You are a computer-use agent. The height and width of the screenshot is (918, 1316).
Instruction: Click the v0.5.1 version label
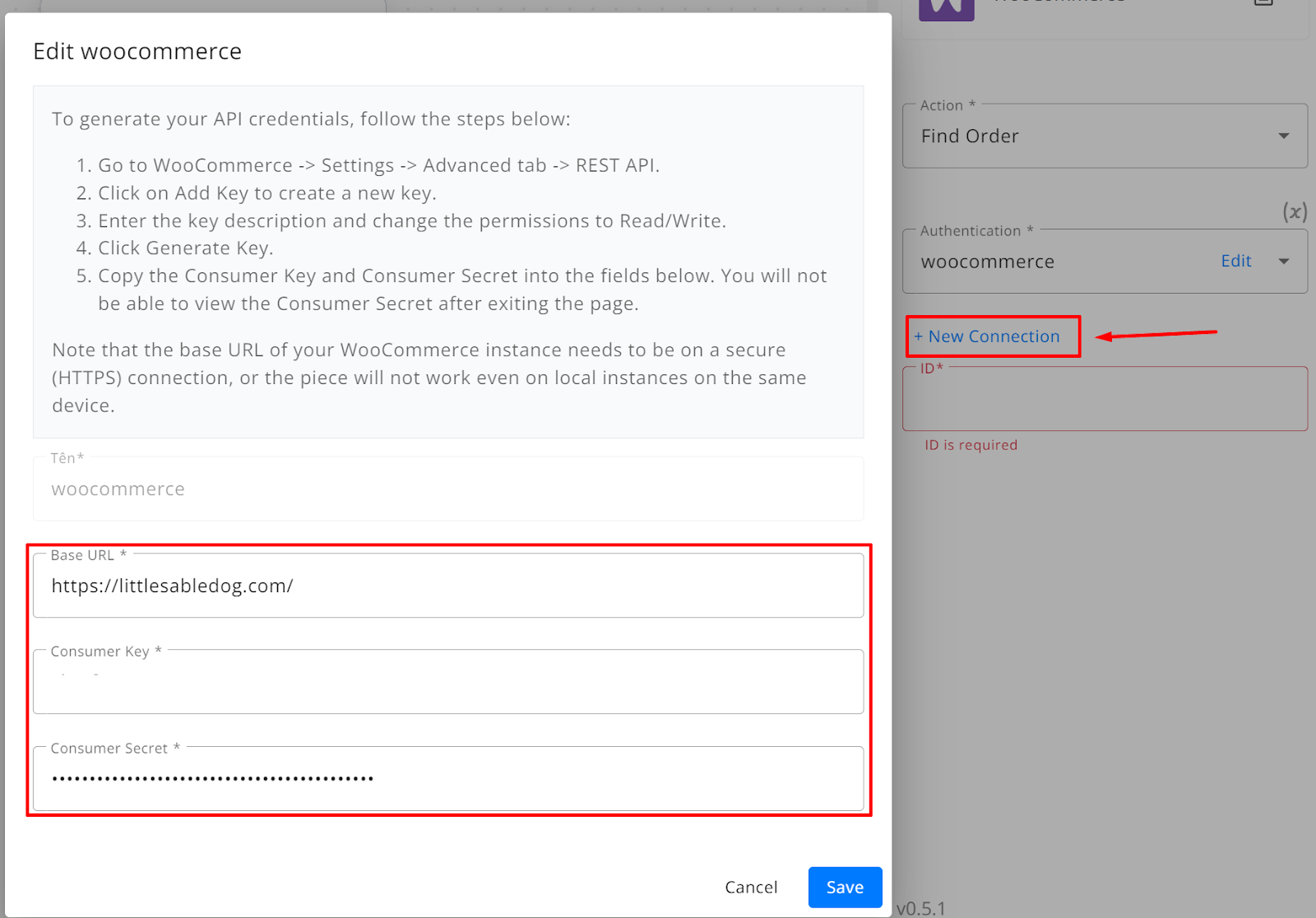click(920, 908)
